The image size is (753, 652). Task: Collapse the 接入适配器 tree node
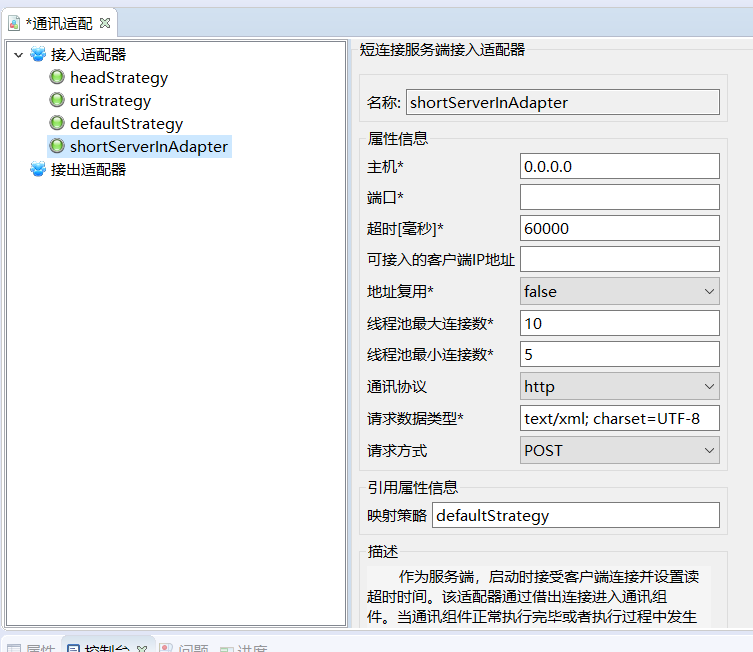(19, 55)
